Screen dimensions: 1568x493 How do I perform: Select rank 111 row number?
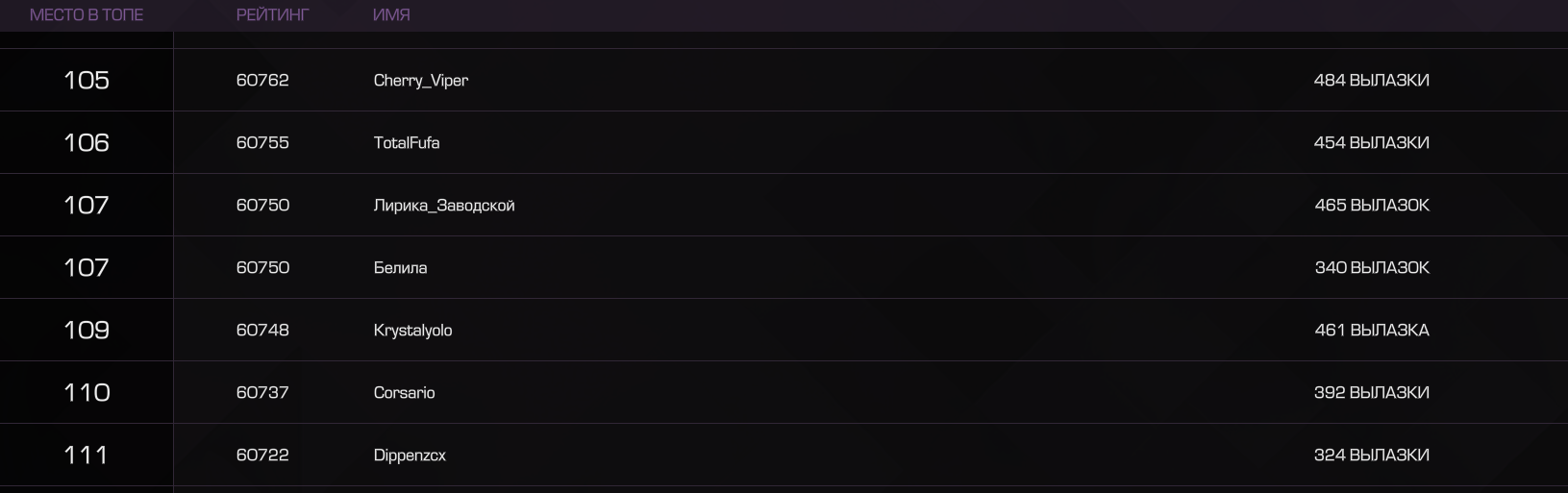pyautogui.click(x=86, y=456)
